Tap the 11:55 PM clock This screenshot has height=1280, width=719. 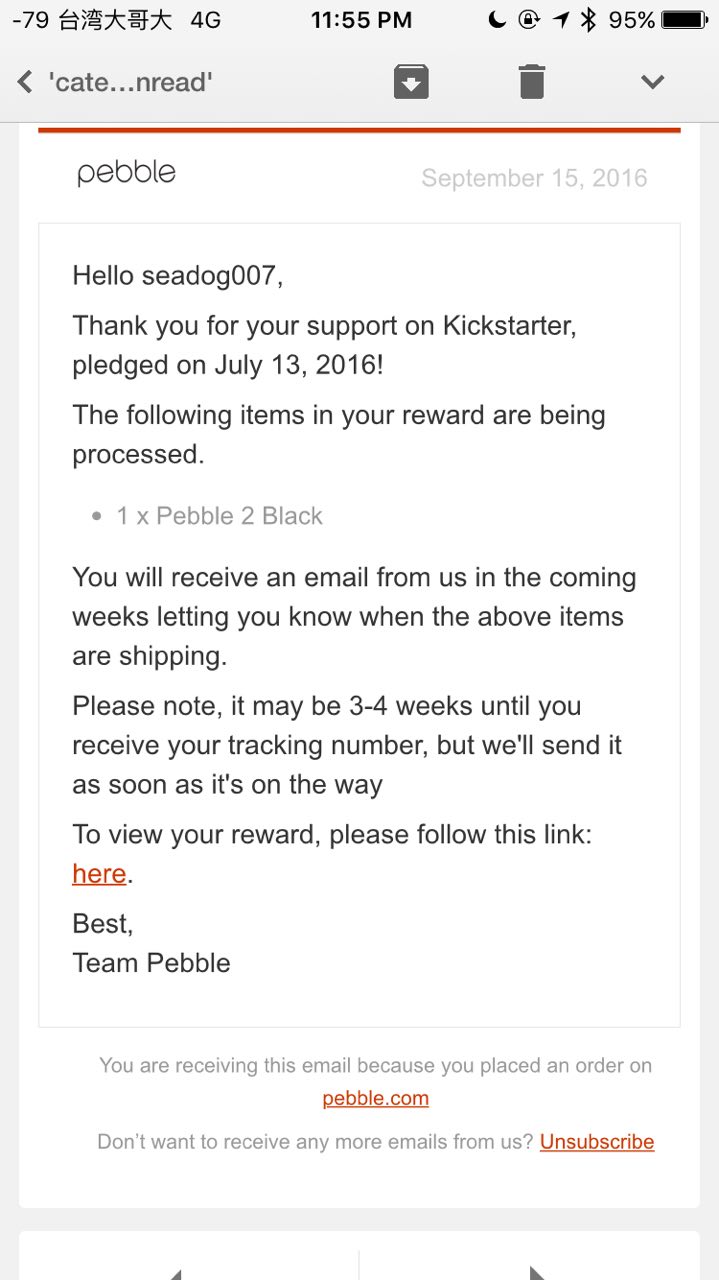[x=360, y=20]
